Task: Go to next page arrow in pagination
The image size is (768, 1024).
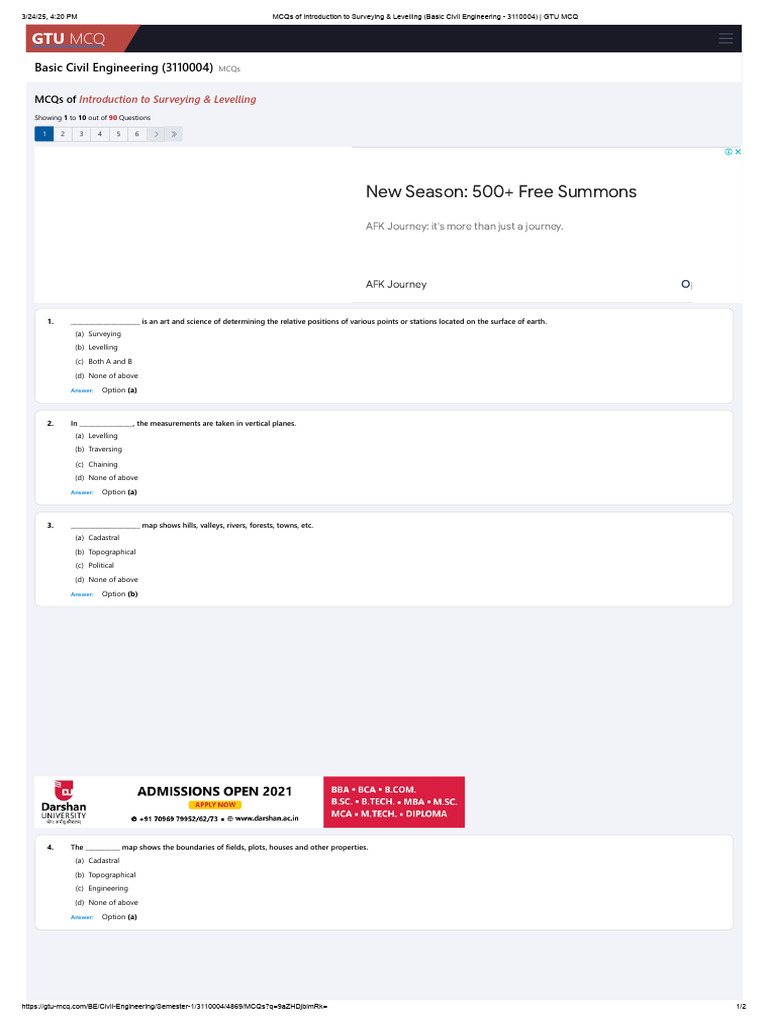Action: click(x=156, y=134)
